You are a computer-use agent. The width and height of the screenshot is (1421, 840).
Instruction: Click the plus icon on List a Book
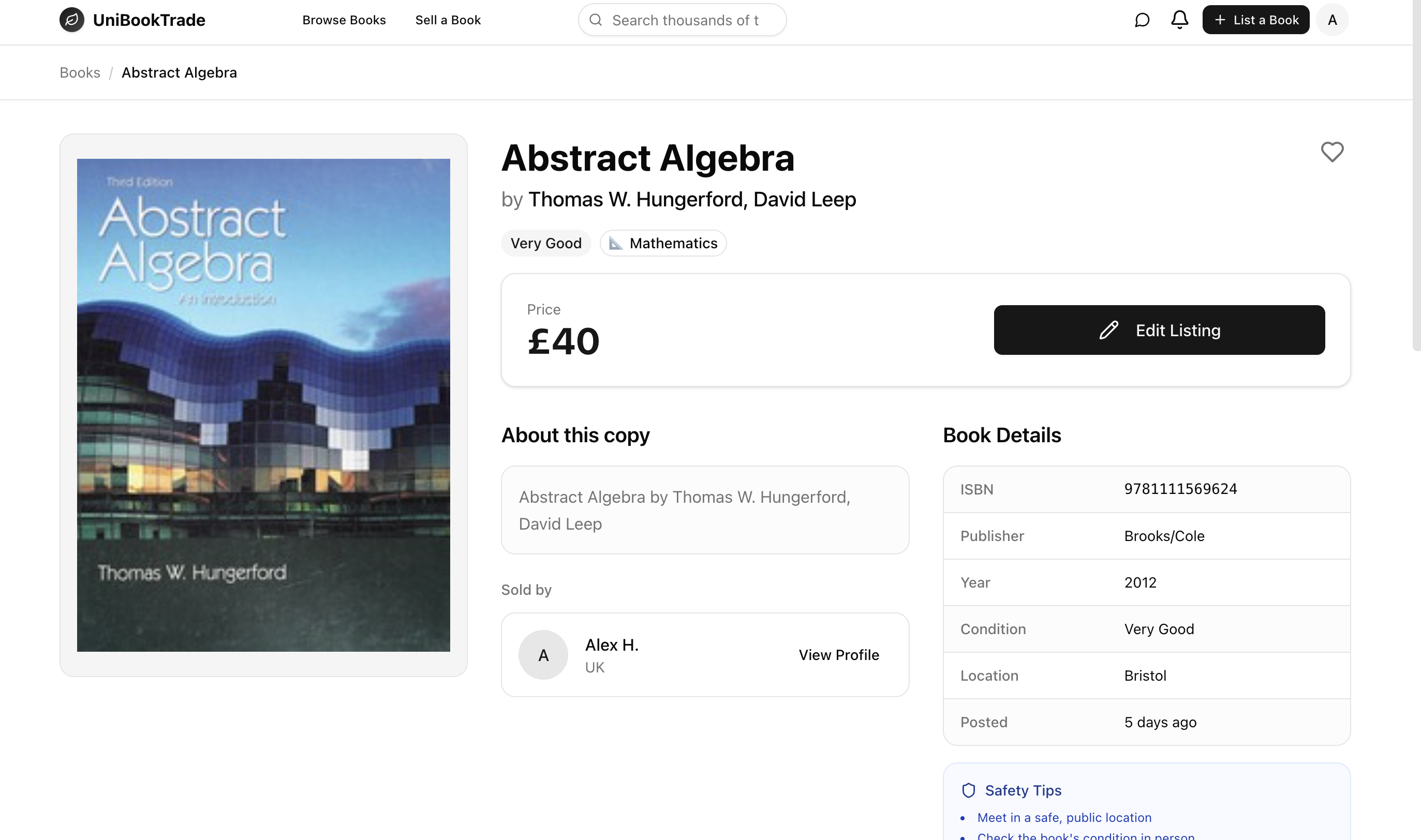tap(1220, 19)
